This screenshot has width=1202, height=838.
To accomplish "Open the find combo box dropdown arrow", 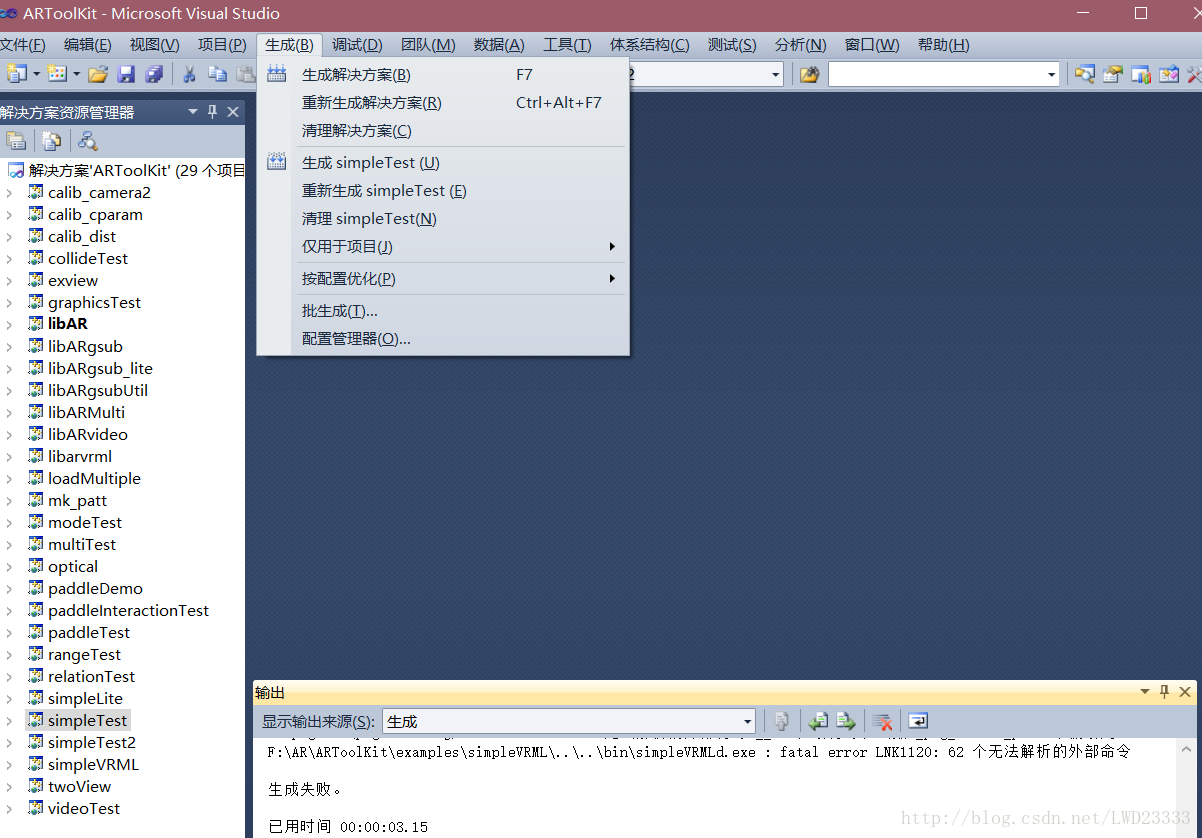I will (x=1051, y=74).
